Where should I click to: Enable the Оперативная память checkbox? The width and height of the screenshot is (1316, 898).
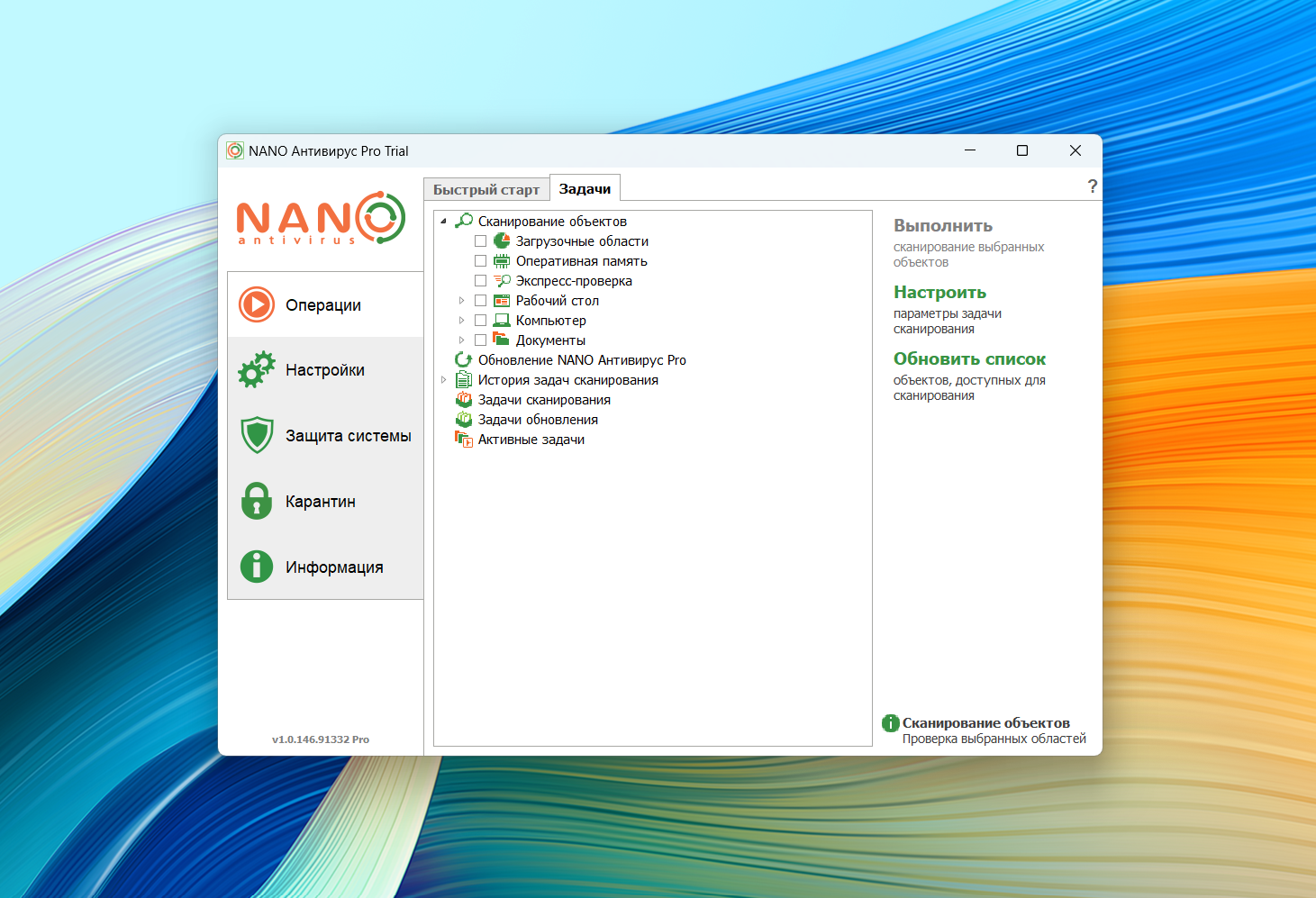tap(481, 261)
